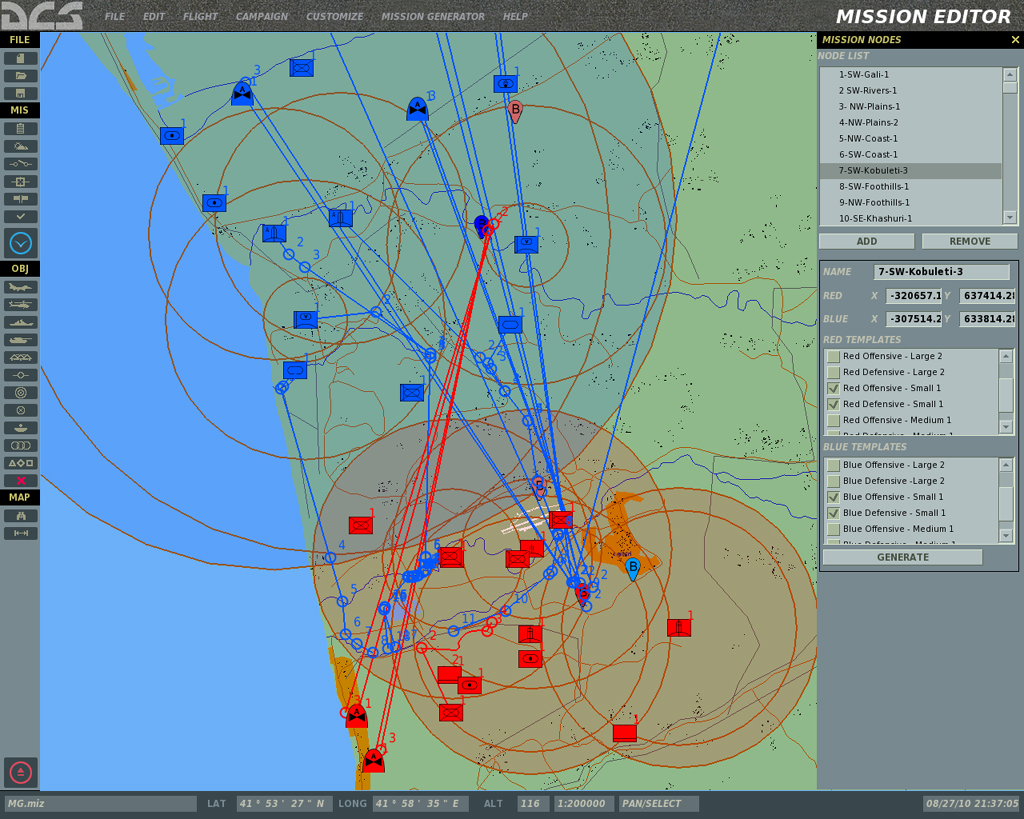Click Blue Templates list scroll-up arrow

pyautogui.click(x=1006, y=465)
